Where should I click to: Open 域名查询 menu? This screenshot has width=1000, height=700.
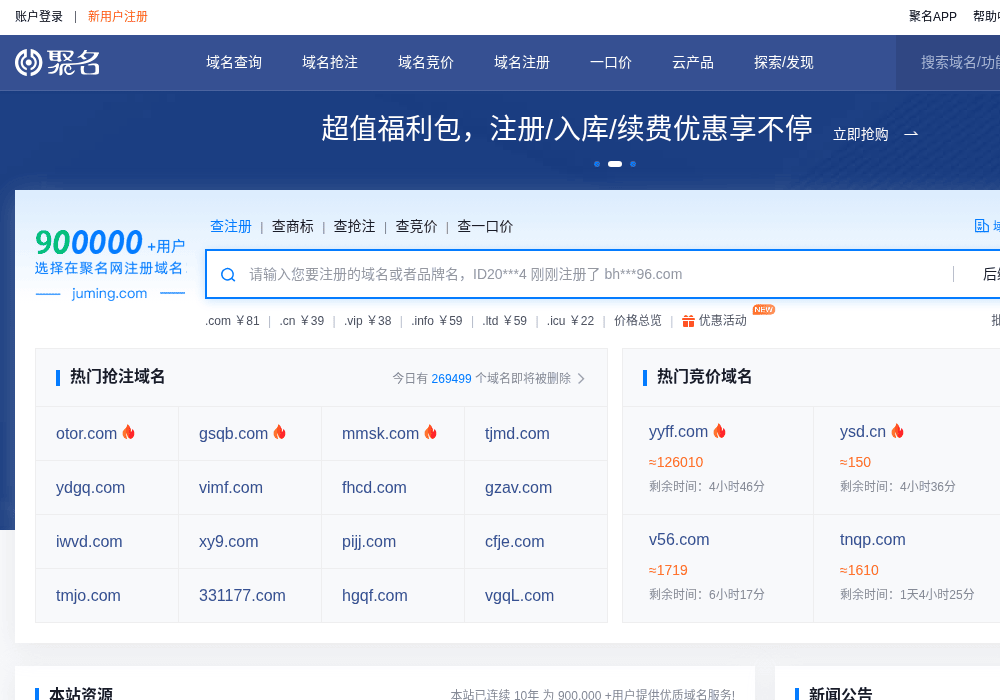coord(234,62)
